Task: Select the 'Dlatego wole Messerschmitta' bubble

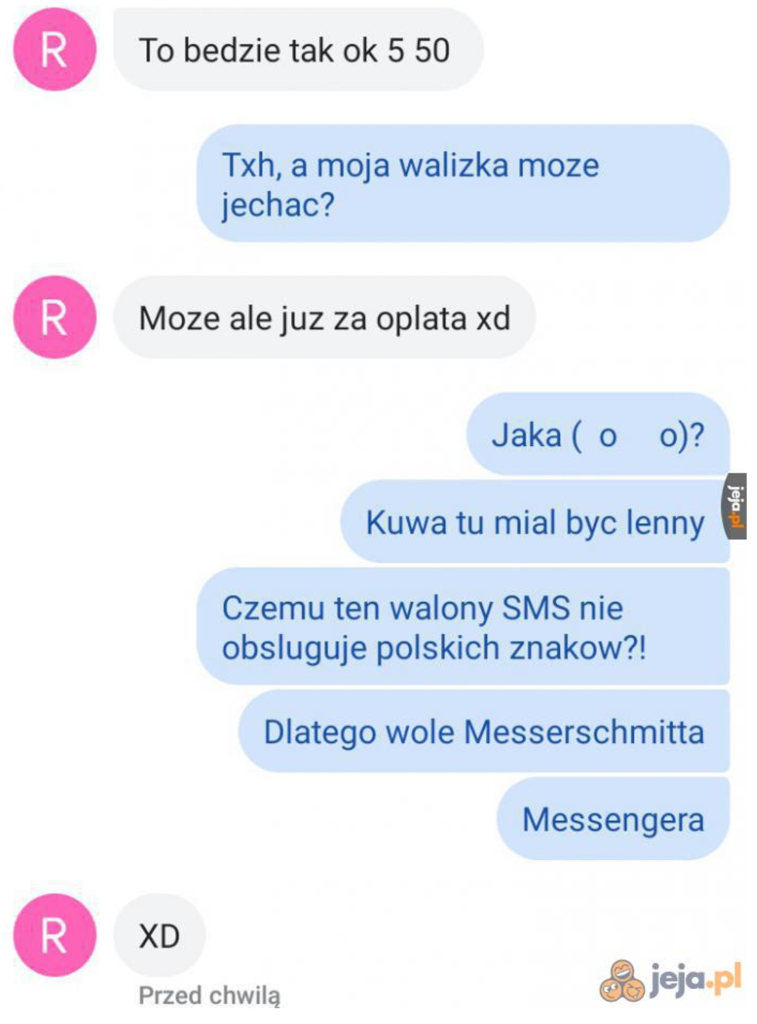Action: (484, 731)
